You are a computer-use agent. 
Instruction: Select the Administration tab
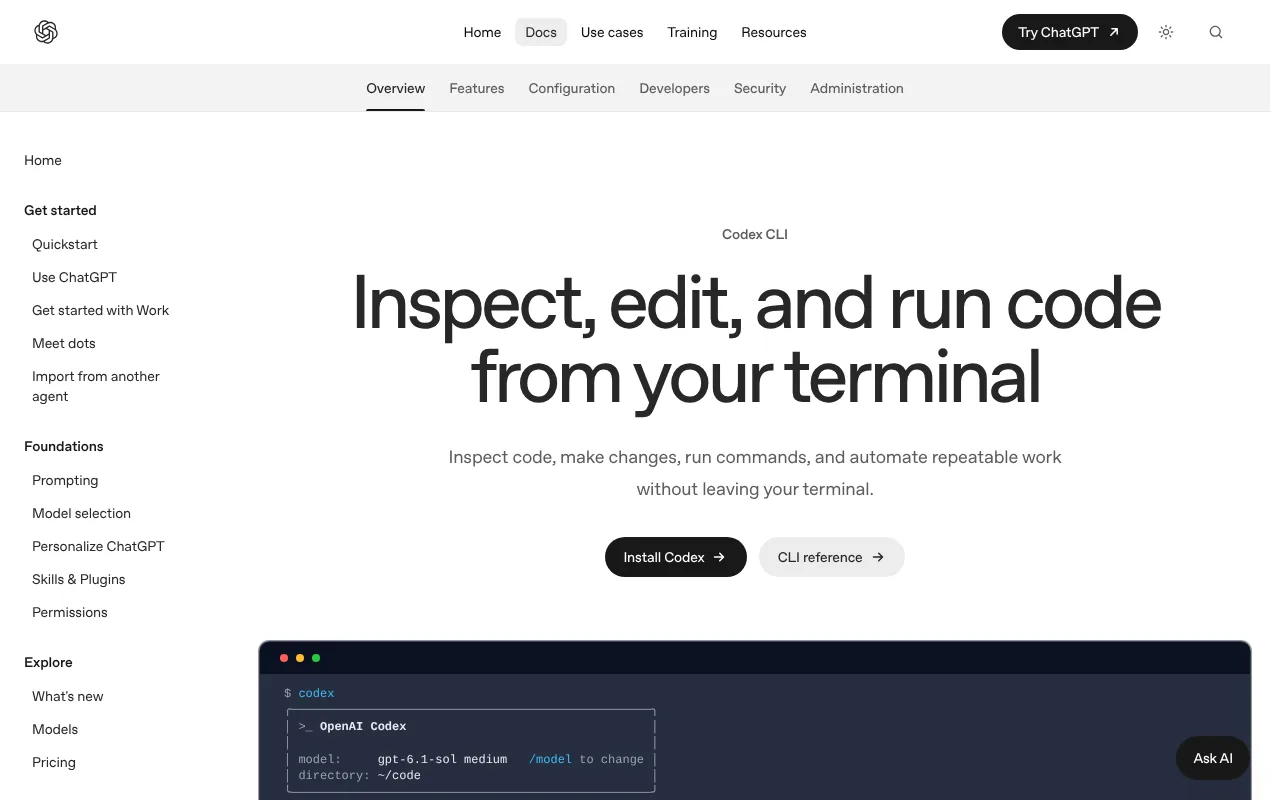point(857,88)
